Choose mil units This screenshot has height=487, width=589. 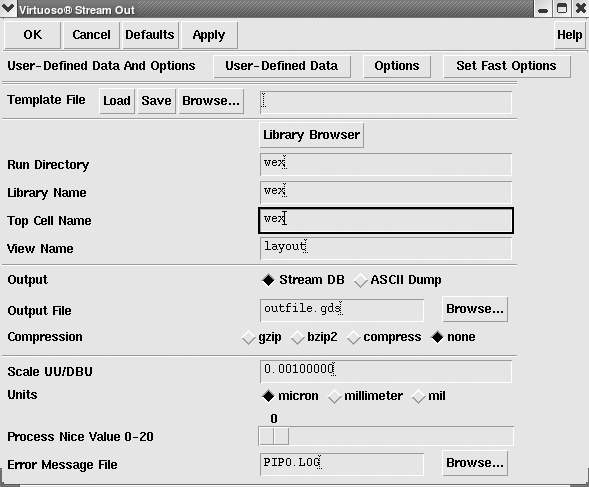429,396
